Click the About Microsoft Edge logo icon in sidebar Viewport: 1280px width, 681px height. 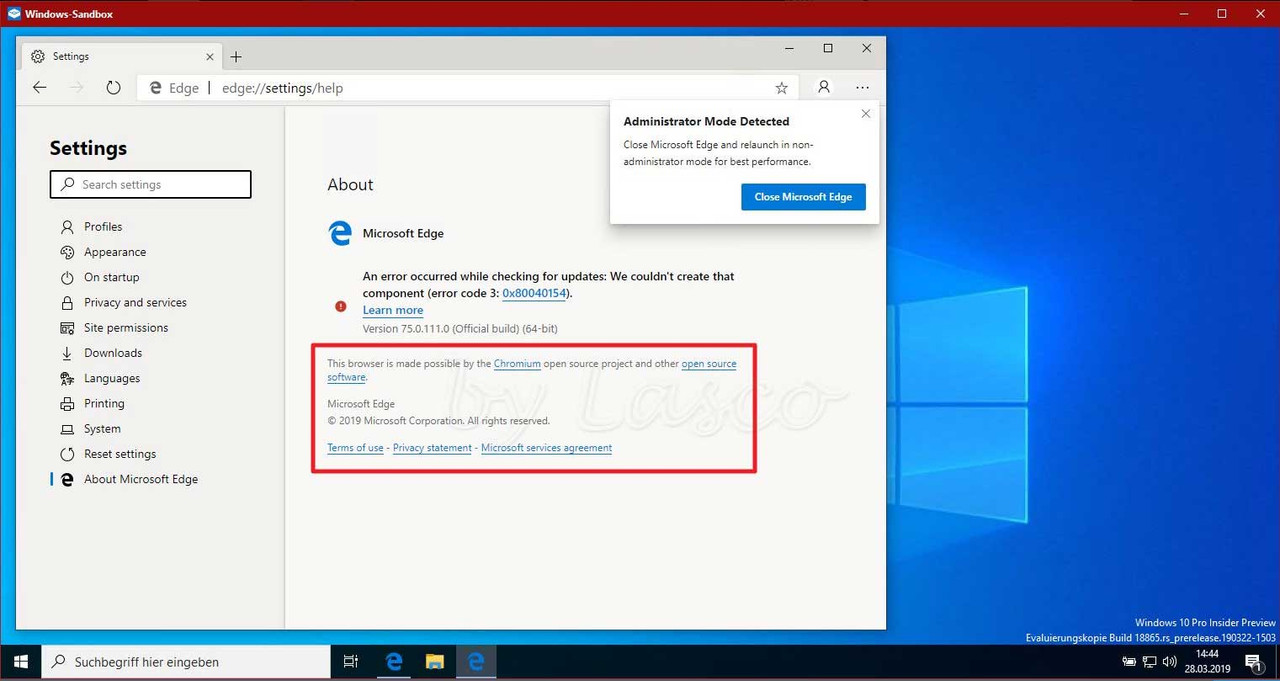click(67, 480)
